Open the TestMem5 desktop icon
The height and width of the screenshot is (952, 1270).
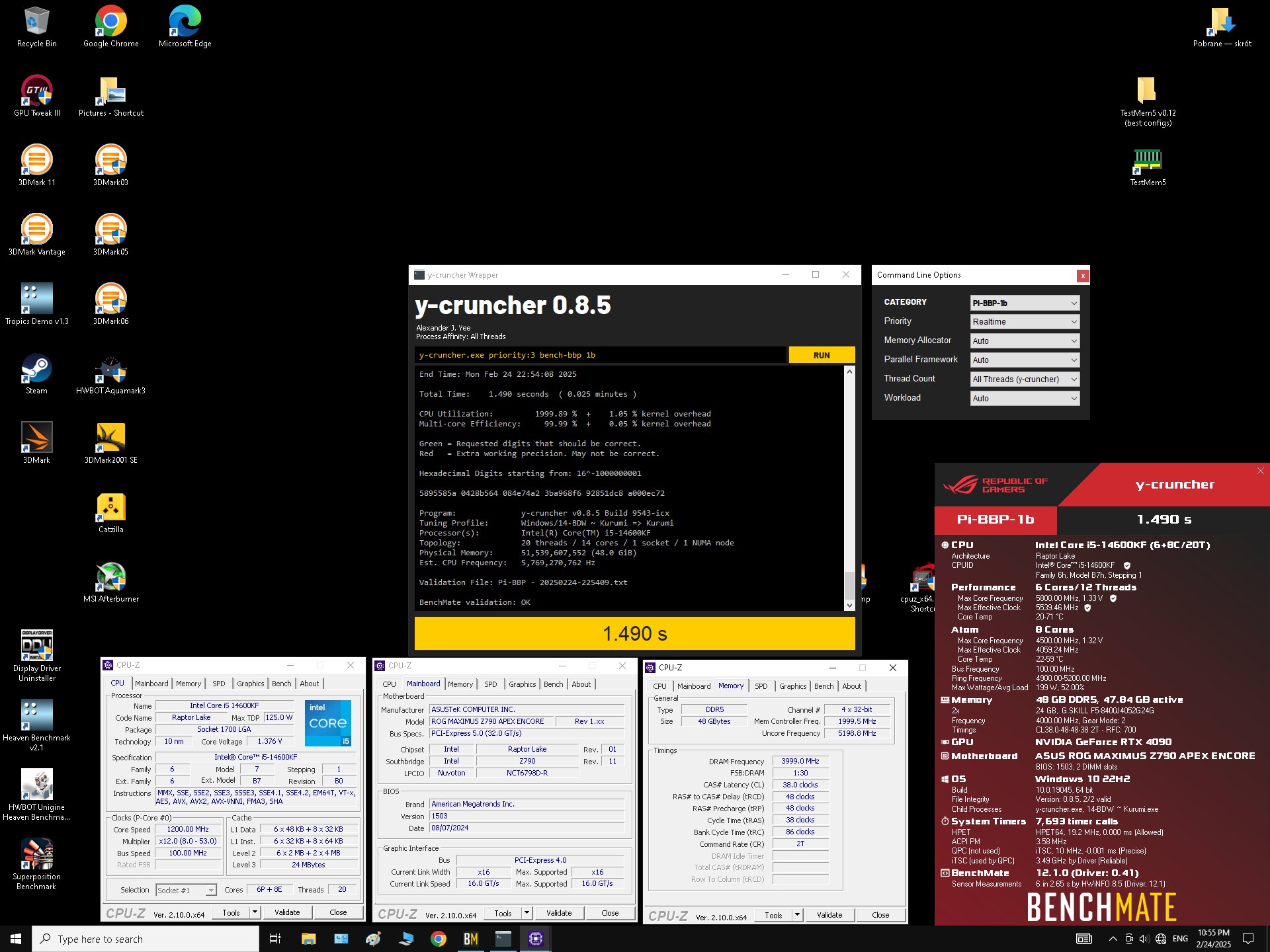1148,167
